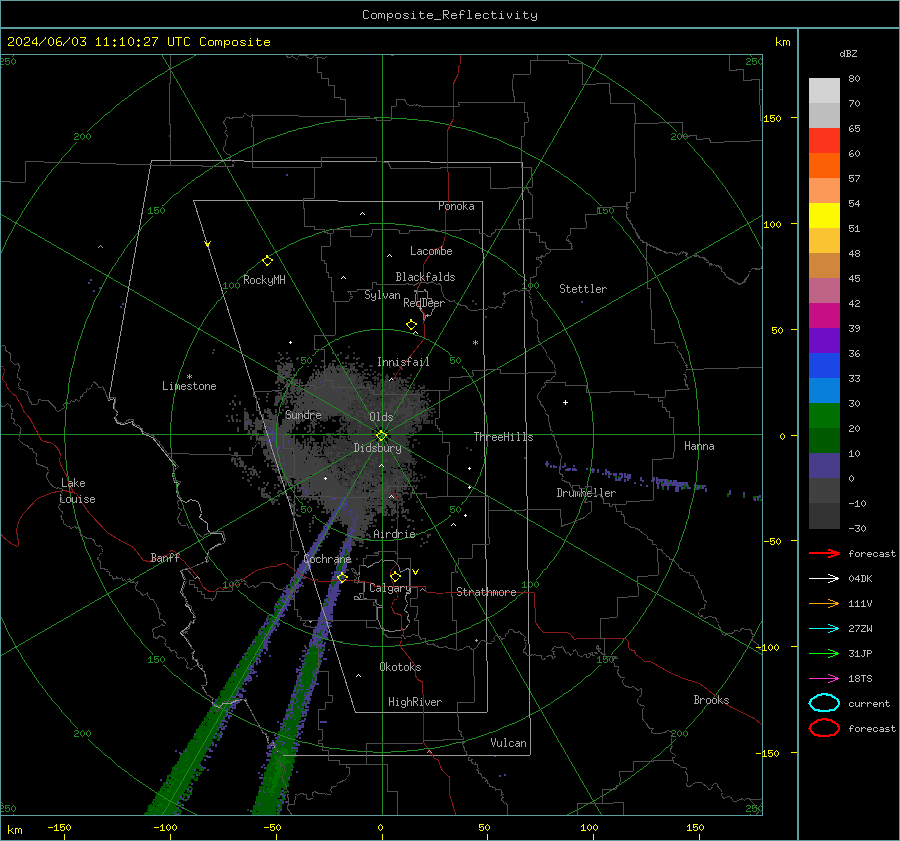This screenshot has width=900, height=841.
Task: Click the asterisk marker east of Innisfail
Action: click(x=475, y=343)
